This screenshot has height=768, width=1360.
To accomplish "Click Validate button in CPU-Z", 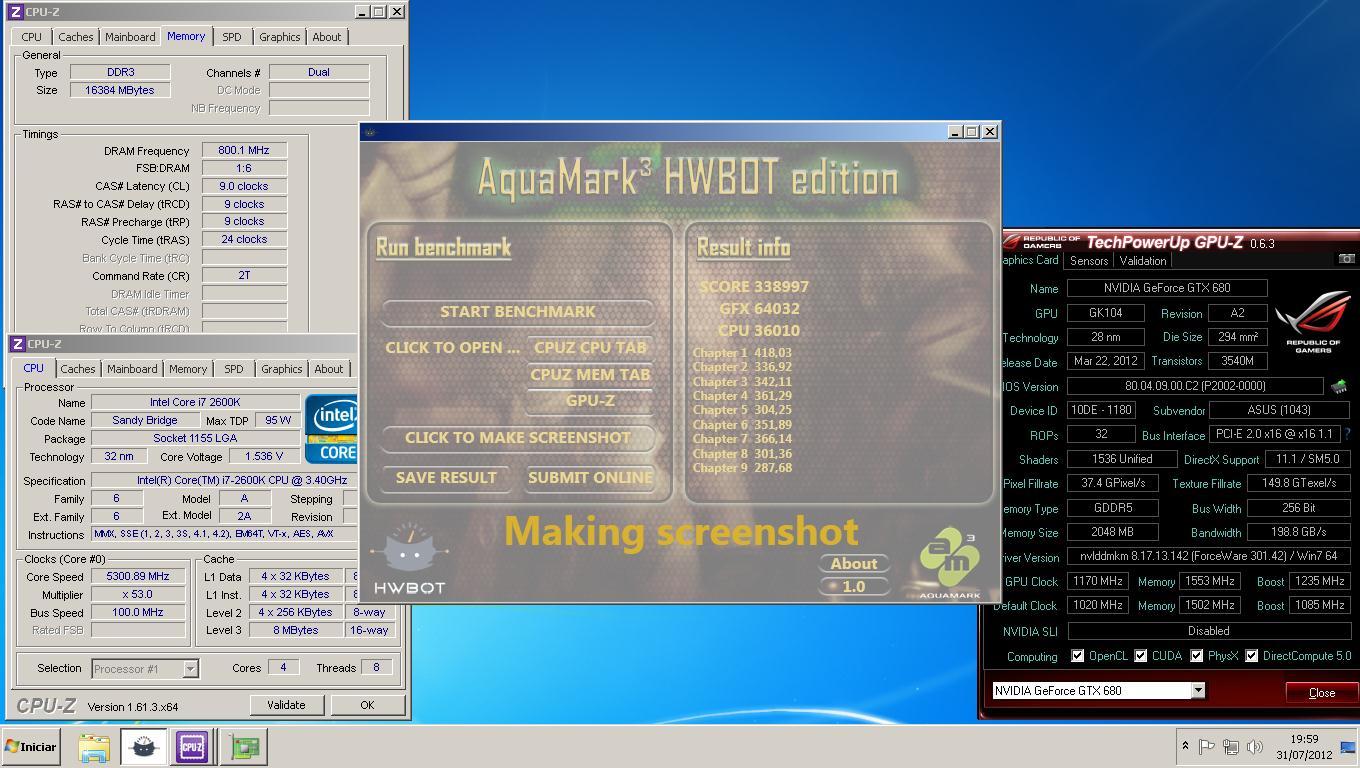I will click(286, 705).
